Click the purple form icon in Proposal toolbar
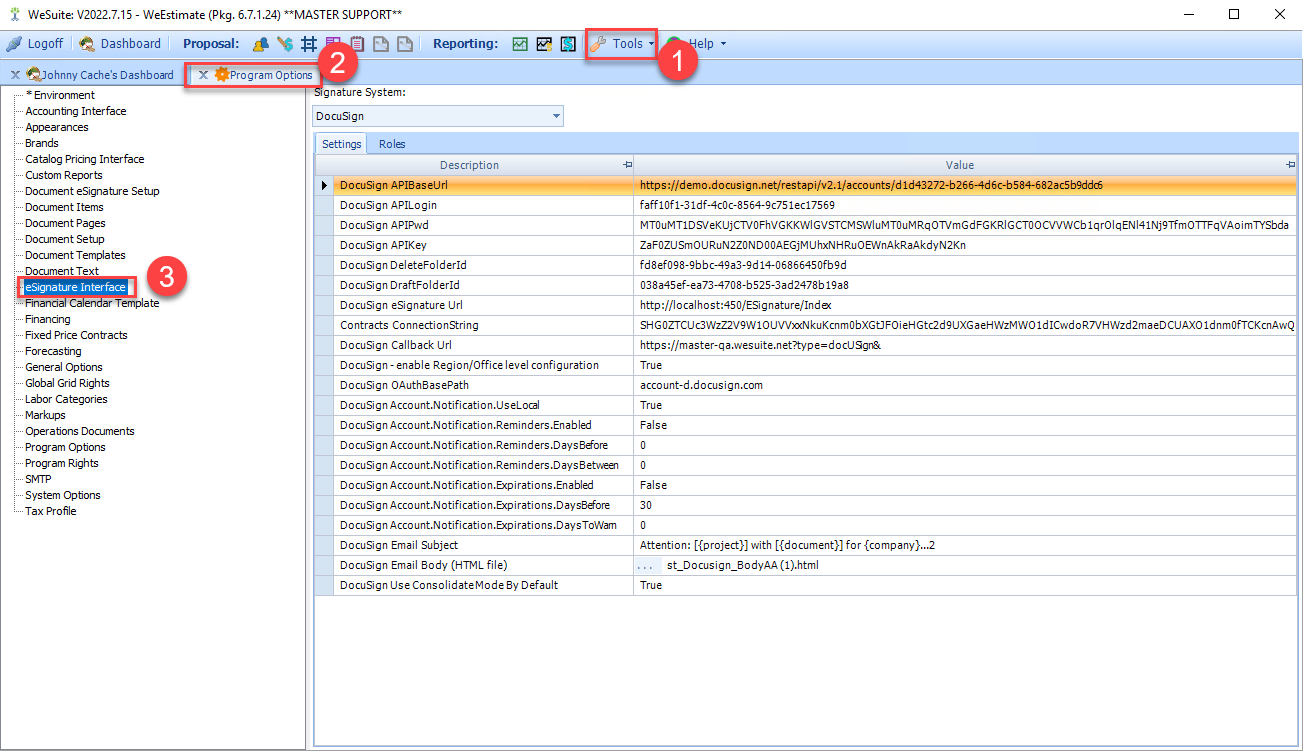This screenshot has height=751, width=1303. 333,44
